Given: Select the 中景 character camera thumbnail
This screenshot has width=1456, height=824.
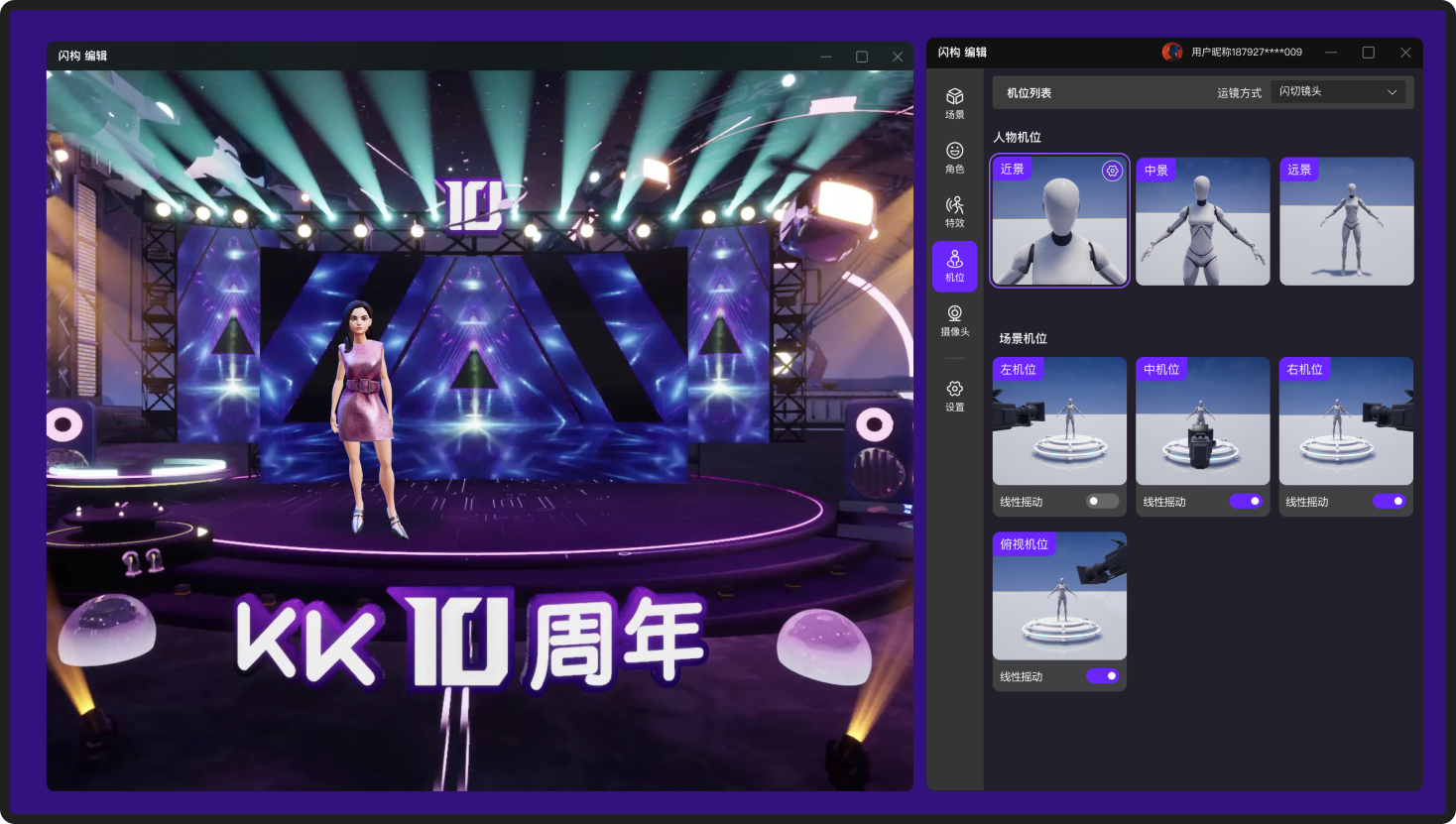Looking at the screenshot, I should (x=1203, y=221).
